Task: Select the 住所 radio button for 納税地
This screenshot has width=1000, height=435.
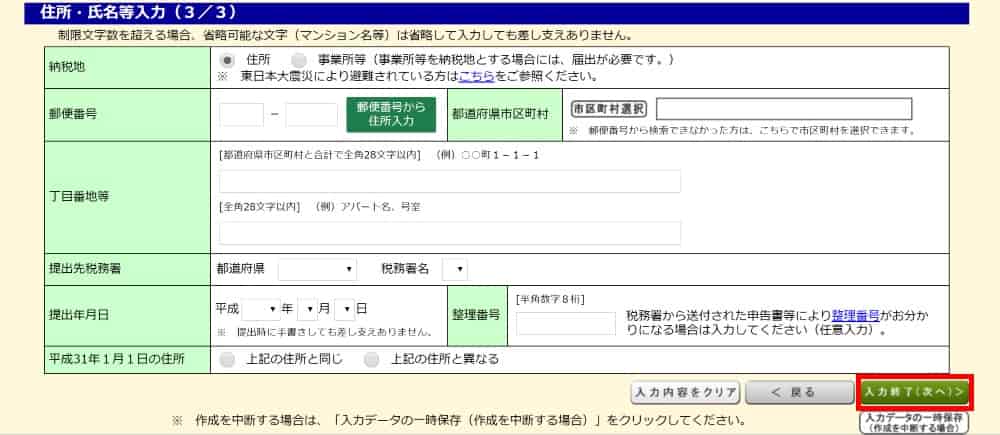Action: point(227,60)
